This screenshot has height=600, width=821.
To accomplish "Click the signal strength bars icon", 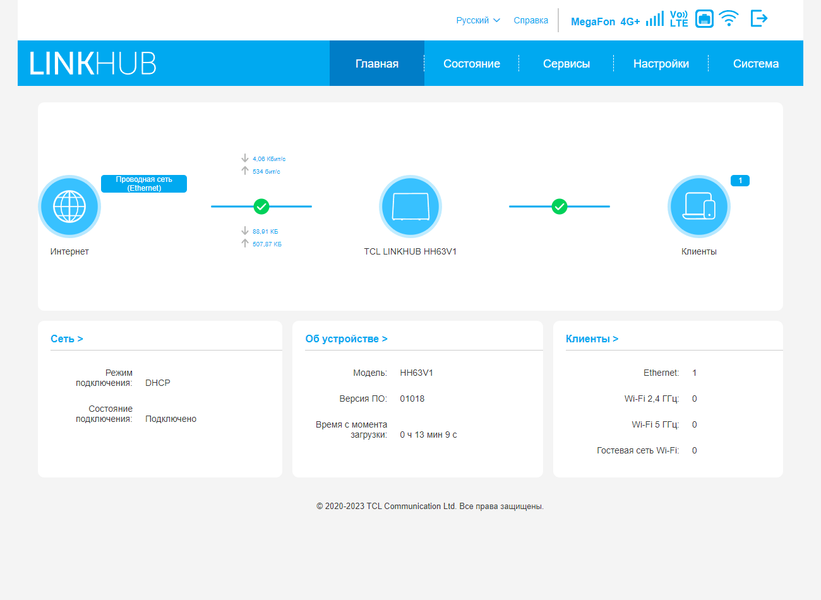I will 654,19.
